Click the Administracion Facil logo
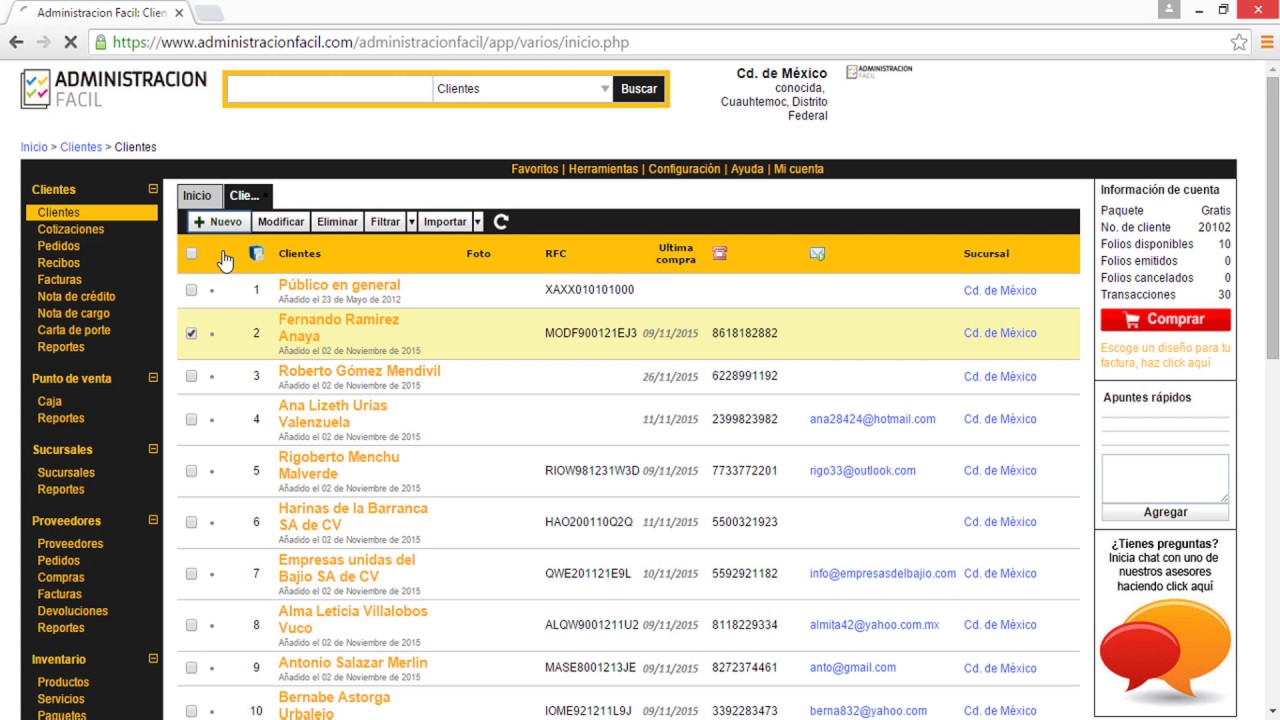 pos(114,89)
